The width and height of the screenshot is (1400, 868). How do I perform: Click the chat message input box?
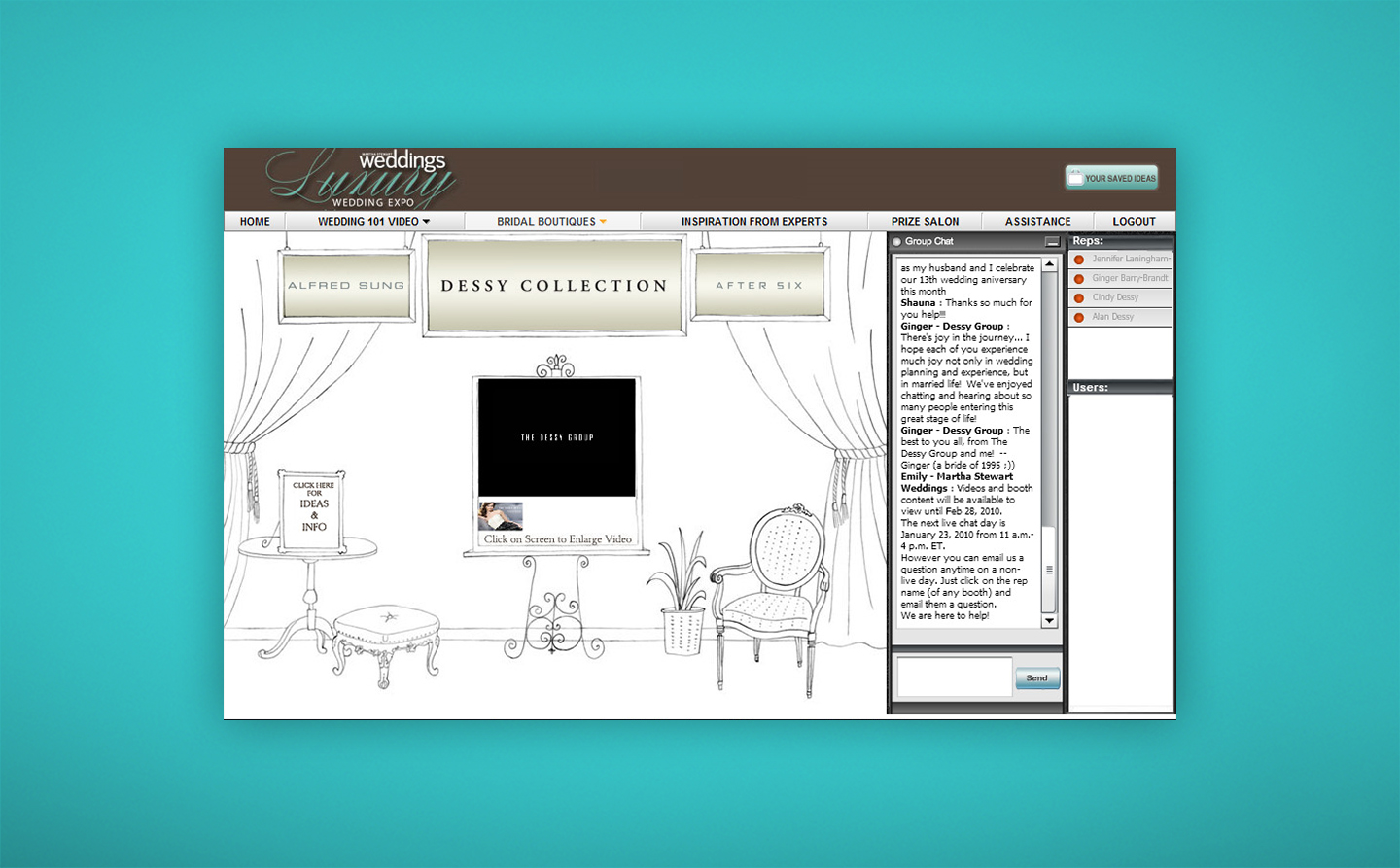click(x=954, y=677)
